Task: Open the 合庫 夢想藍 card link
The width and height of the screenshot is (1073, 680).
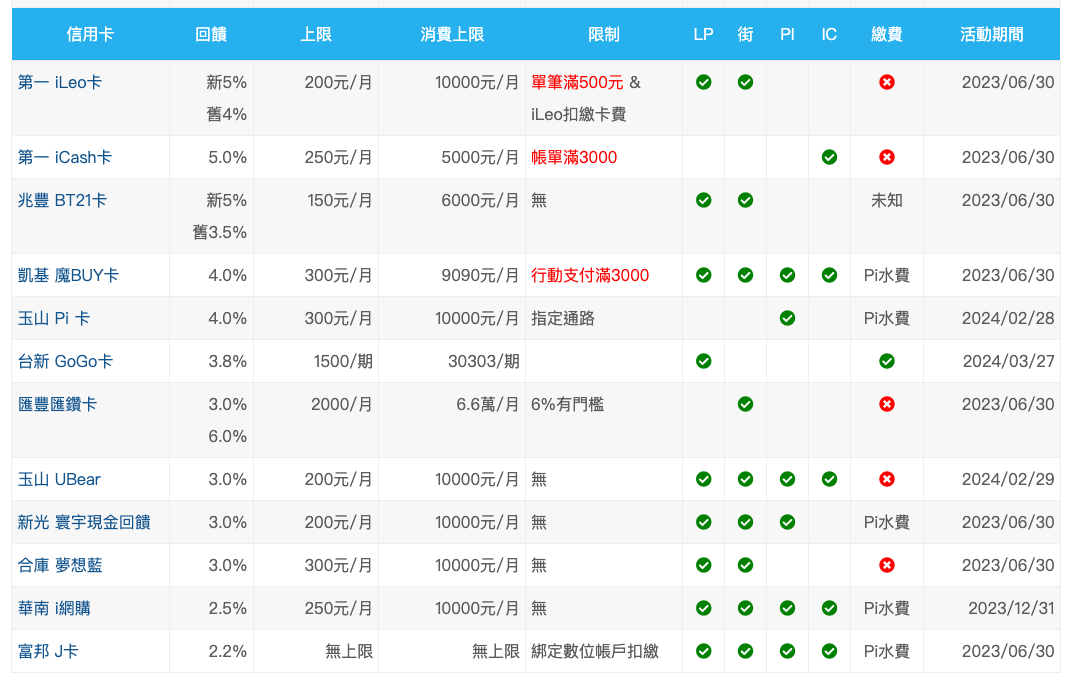Action: click(60, 566)
